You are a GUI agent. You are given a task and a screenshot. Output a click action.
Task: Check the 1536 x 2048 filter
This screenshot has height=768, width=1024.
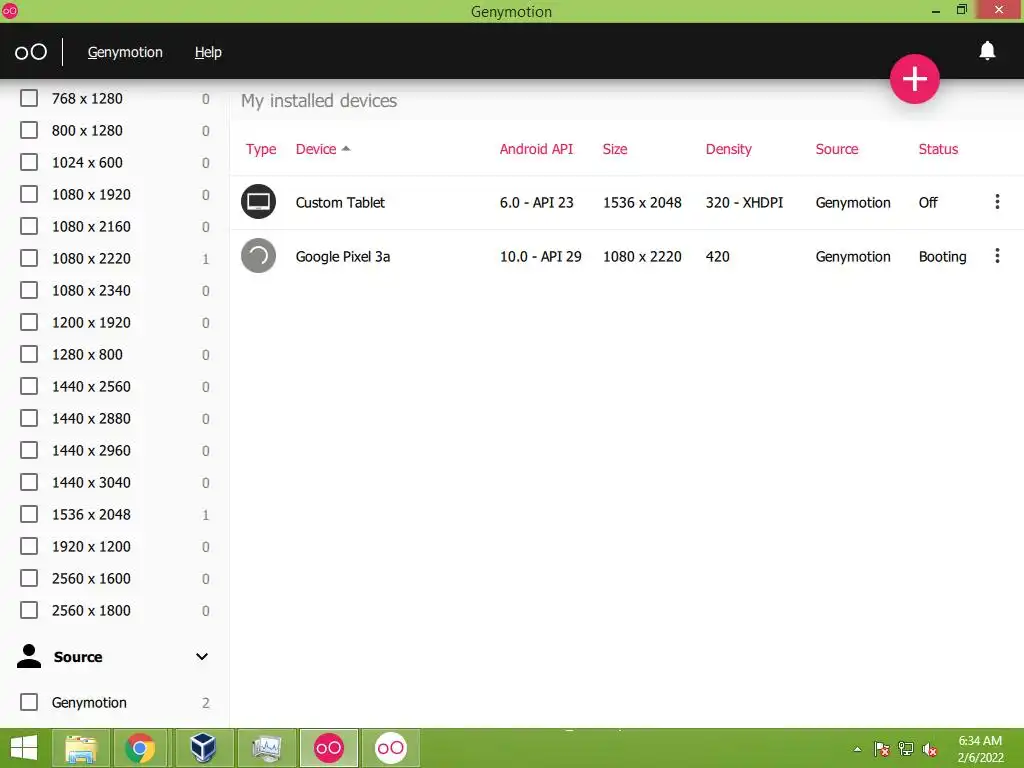click(x=29, y=514)
